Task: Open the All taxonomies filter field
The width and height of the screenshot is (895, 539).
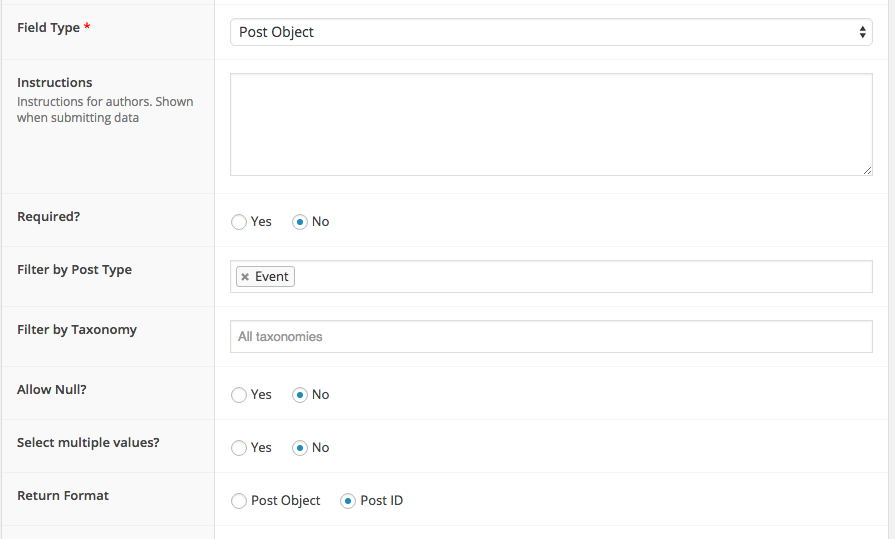Action: point(550,337)
